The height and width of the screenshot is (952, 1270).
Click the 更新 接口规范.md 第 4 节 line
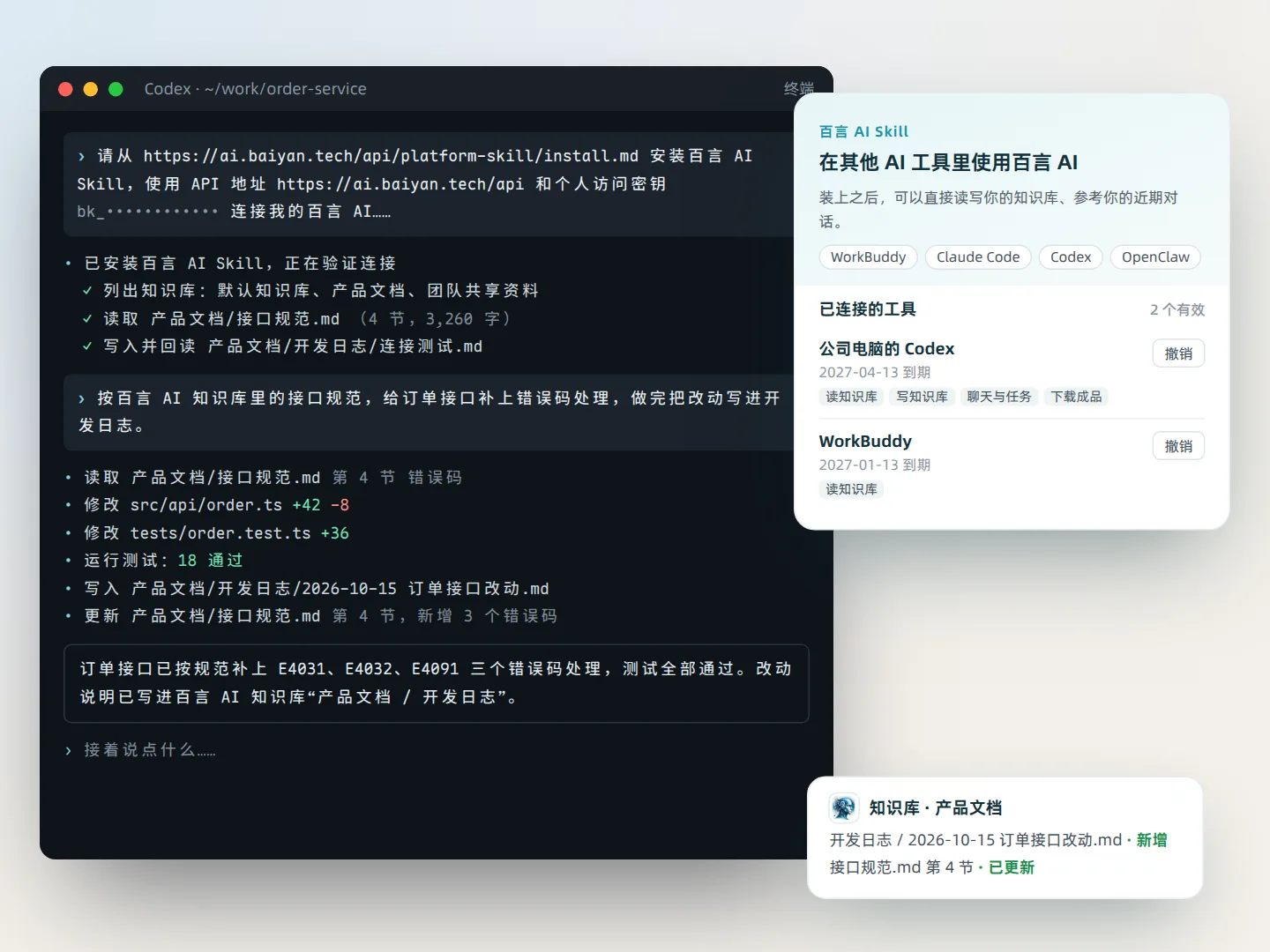(x=311, y=616)
